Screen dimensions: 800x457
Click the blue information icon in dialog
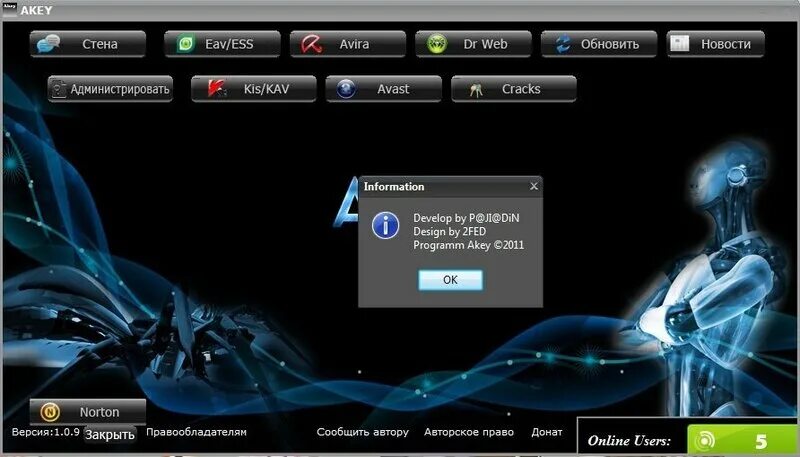385,225
